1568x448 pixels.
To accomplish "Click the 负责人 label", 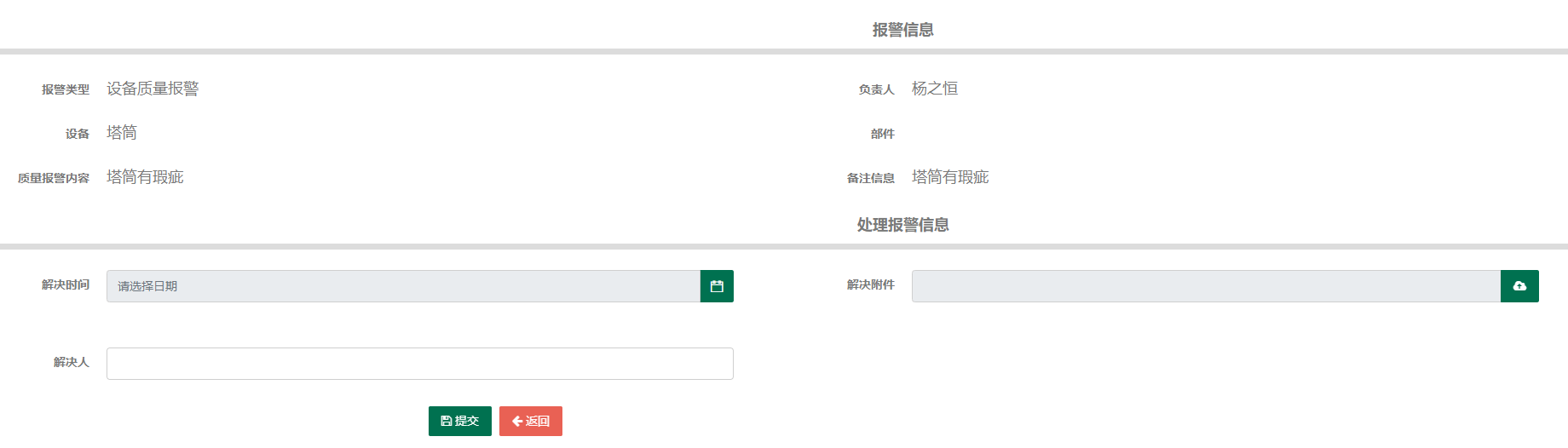I will point(877,89).
